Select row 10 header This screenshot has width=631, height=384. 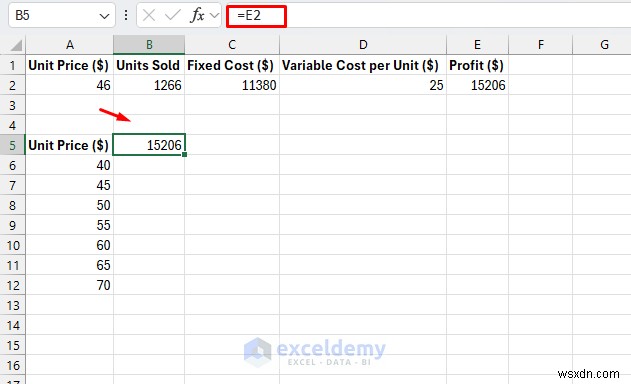pyautogui.click(x=12, y=245)
